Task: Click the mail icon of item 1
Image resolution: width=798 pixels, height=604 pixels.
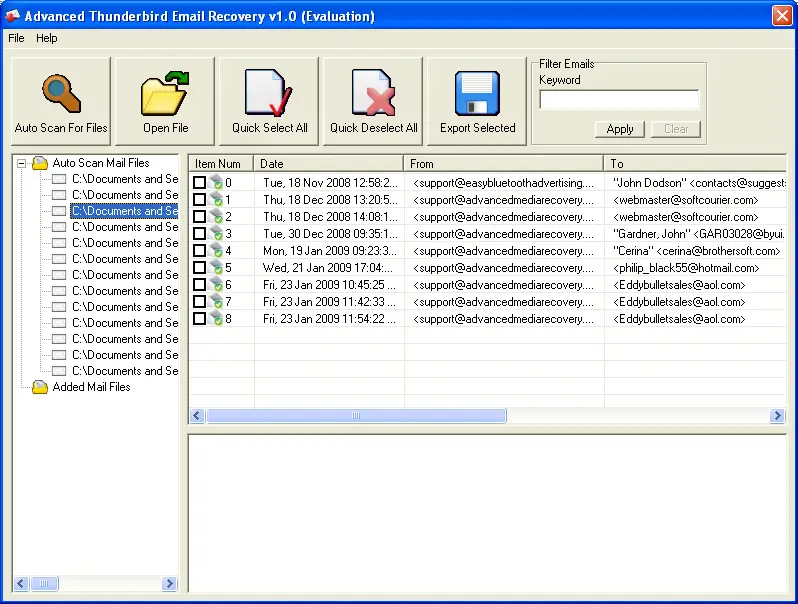Action: click(216, 199)
